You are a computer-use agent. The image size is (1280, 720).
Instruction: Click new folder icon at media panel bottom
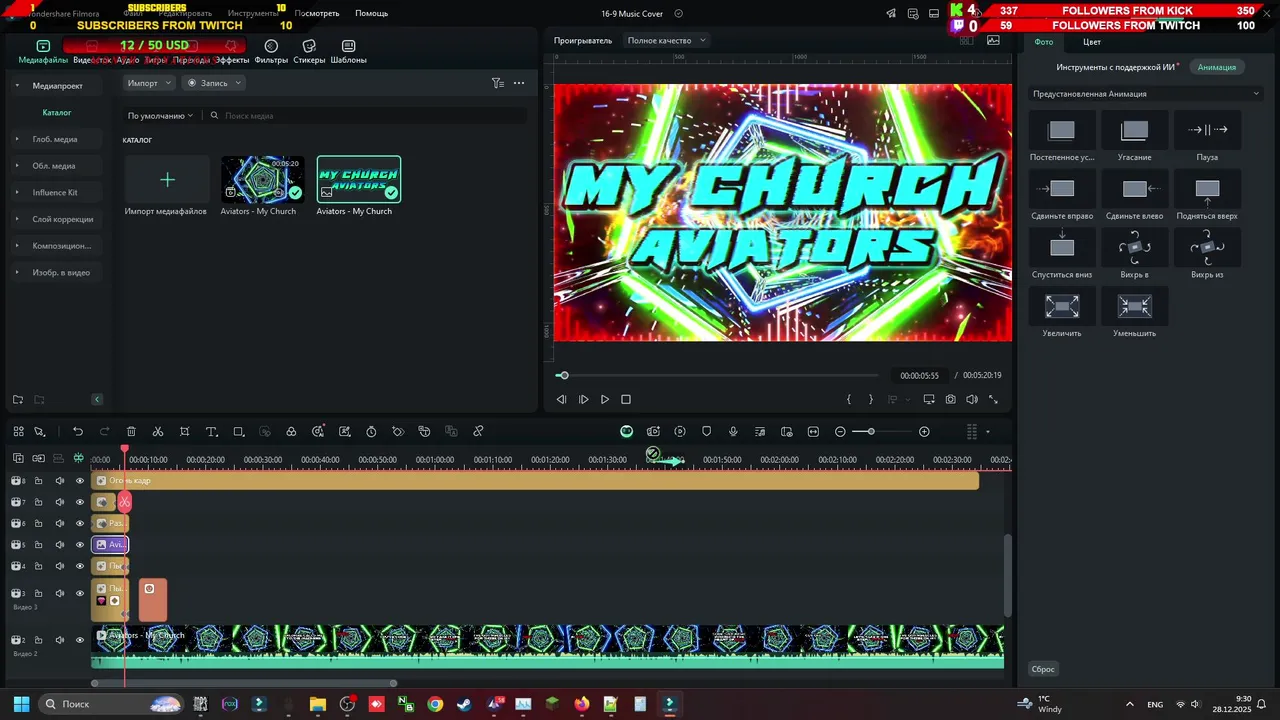click(x=18, y=399)
